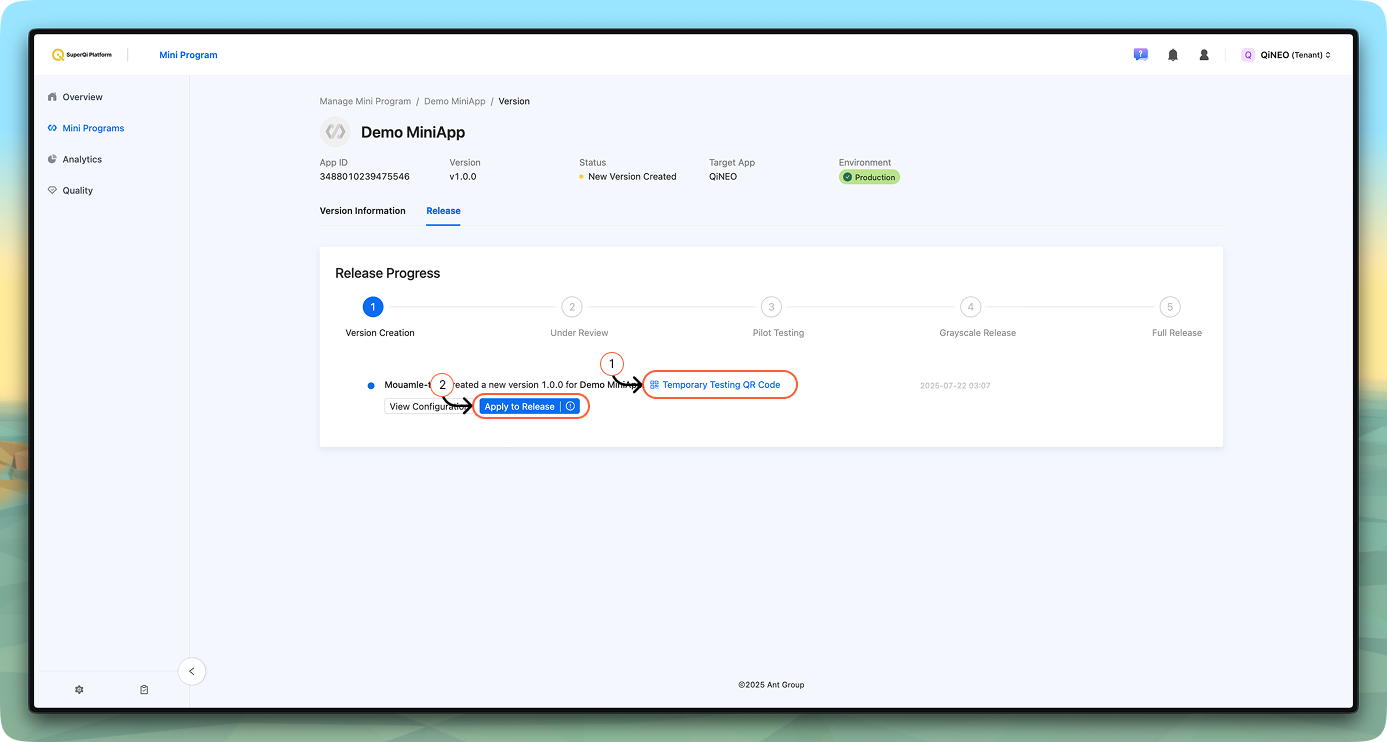Click step 2 Under Review in progress
The height and width of the screenshot is (742, 1387).
(x=571, y=307)
